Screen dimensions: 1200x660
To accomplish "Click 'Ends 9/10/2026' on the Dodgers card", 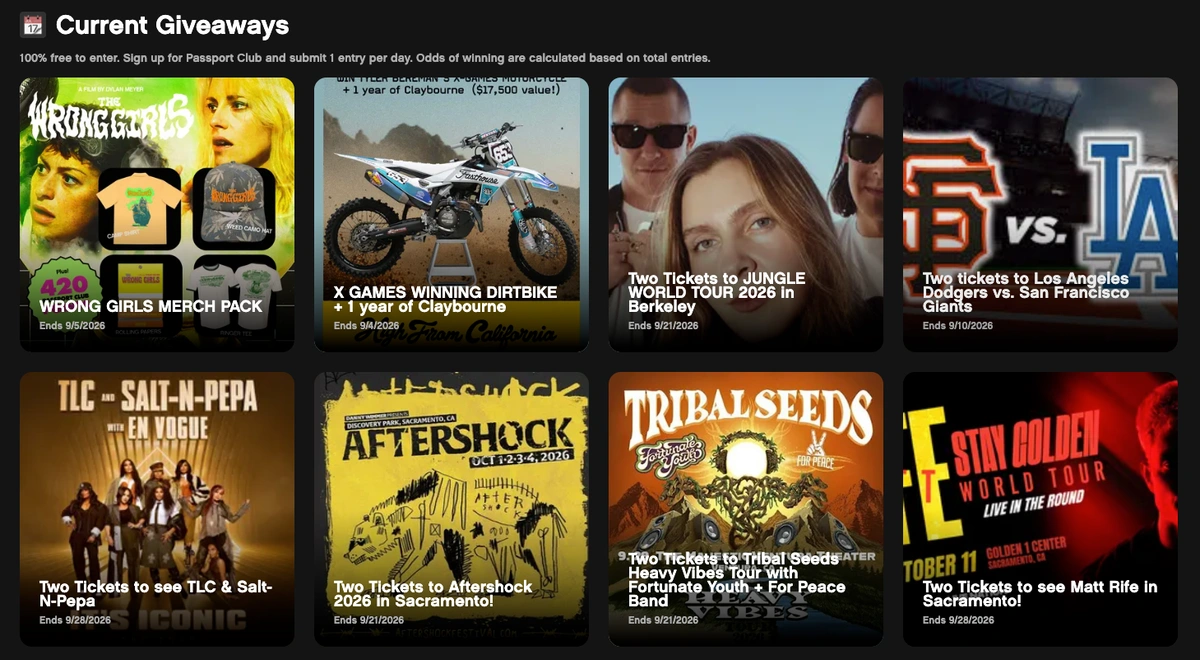I will click(x=958, y=325).
